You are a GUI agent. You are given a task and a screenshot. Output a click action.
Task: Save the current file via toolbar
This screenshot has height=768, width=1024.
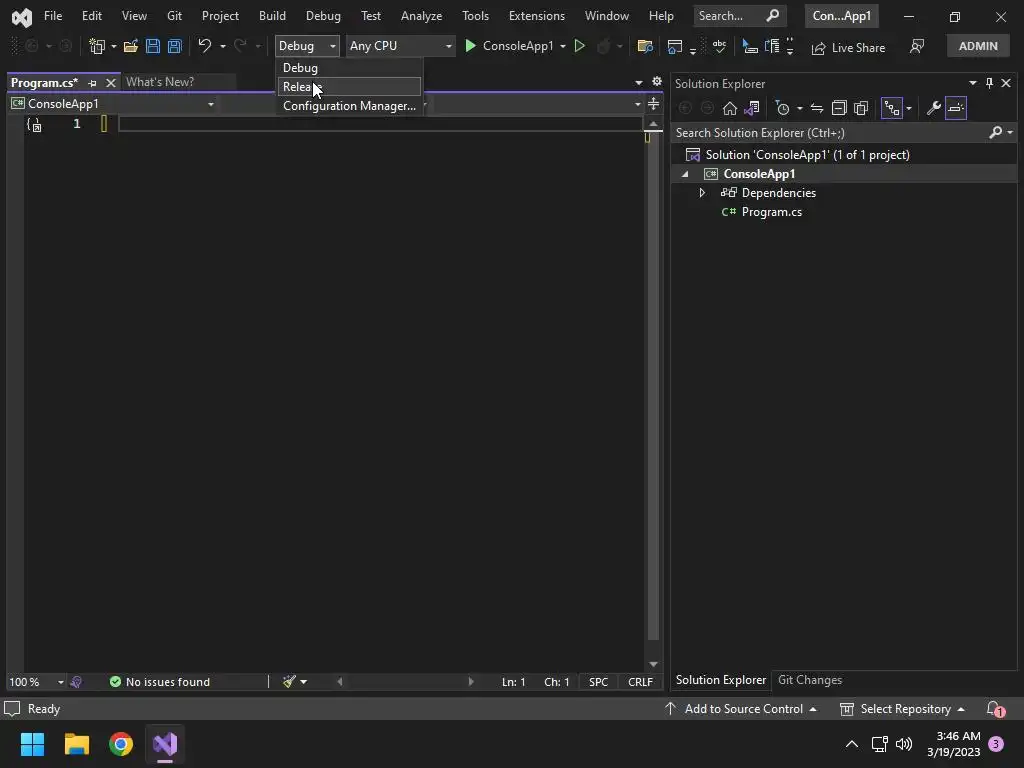pyautogui.click(x=153, y=46)
